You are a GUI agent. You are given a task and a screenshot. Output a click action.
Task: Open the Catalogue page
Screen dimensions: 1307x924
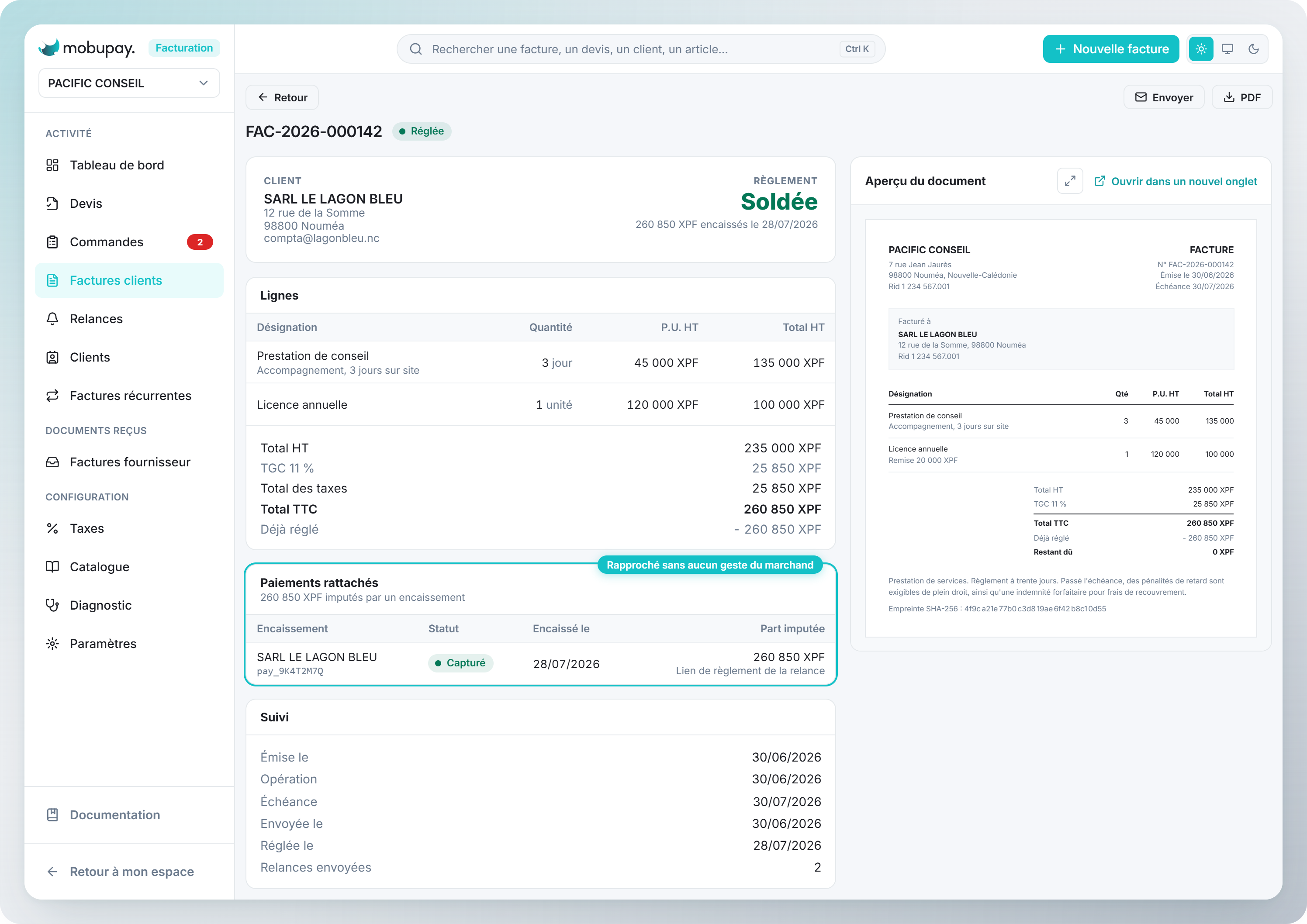tap(129, 567)
